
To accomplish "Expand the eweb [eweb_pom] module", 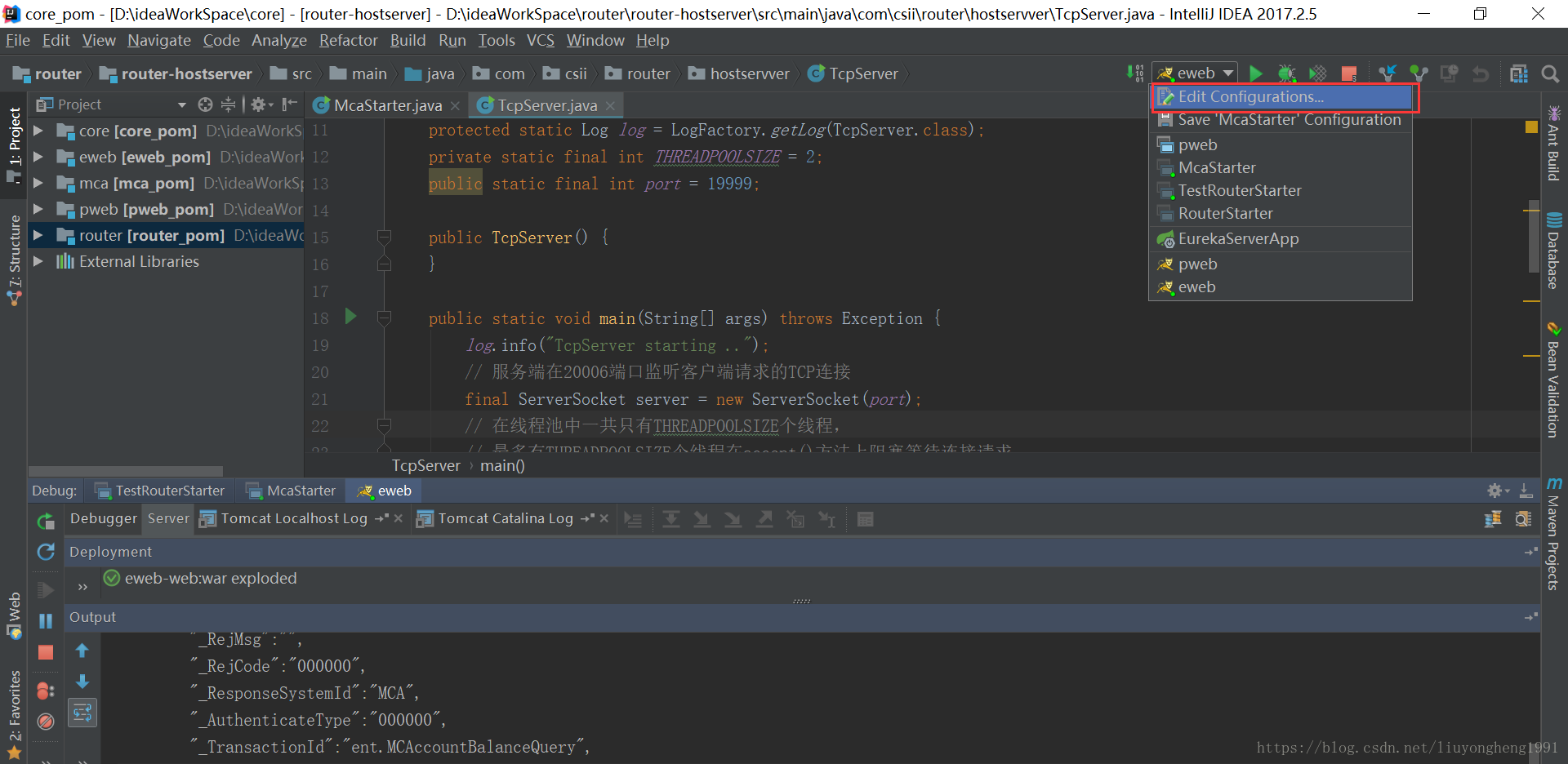I will 38,157.
